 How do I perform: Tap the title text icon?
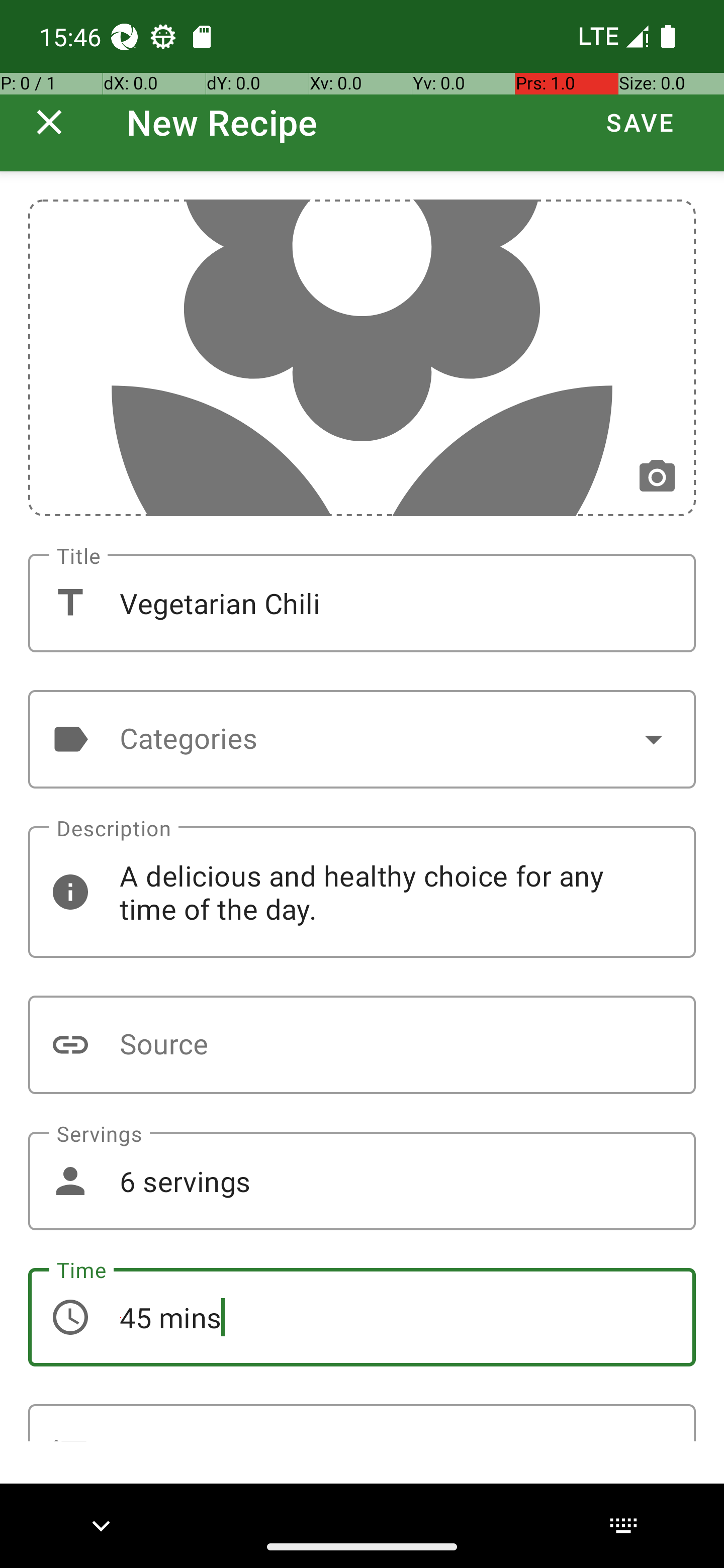pyautogui.click(x=70, y=603)
